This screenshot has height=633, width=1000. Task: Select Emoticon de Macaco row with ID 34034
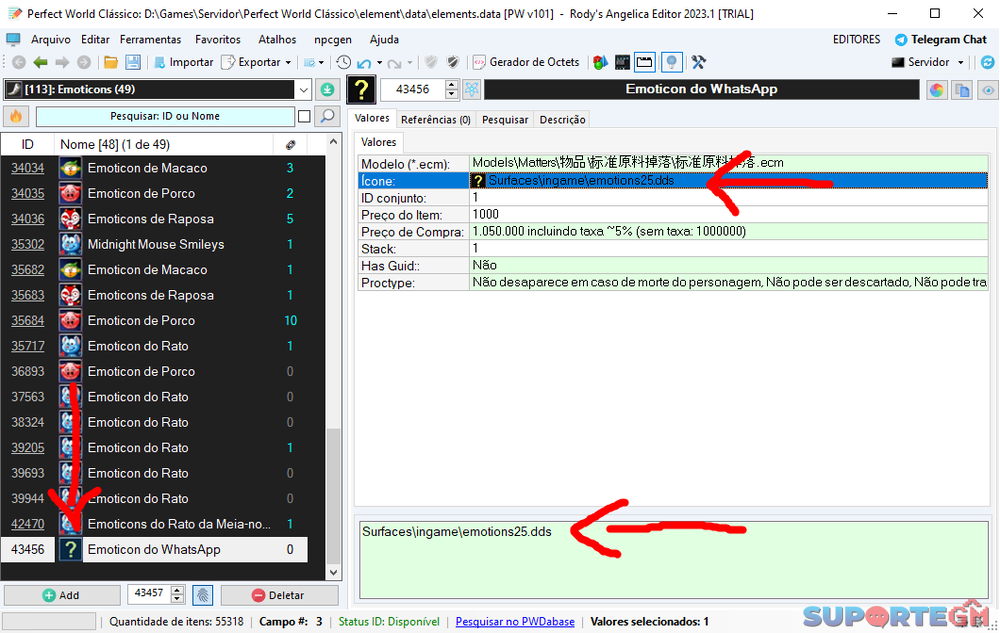click(147, 168)
